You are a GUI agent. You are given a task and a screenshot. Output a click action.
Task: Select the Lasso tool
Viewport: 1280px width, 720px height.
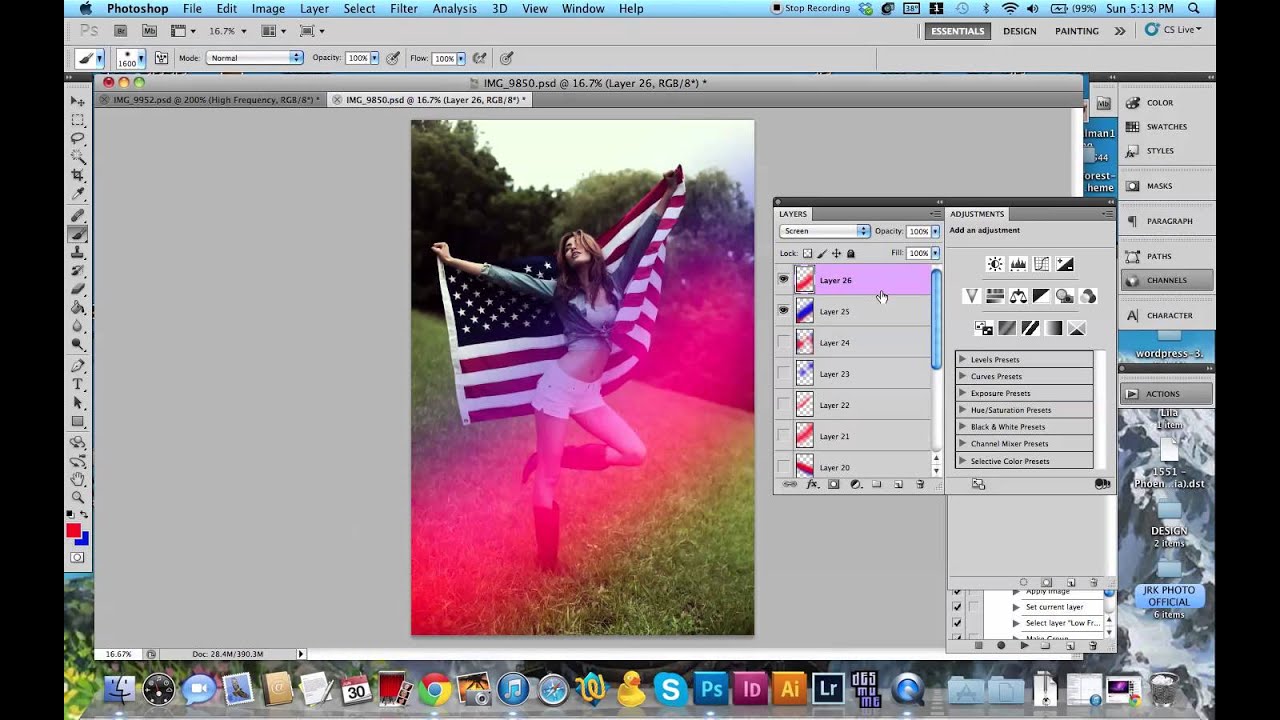[78, 138]
